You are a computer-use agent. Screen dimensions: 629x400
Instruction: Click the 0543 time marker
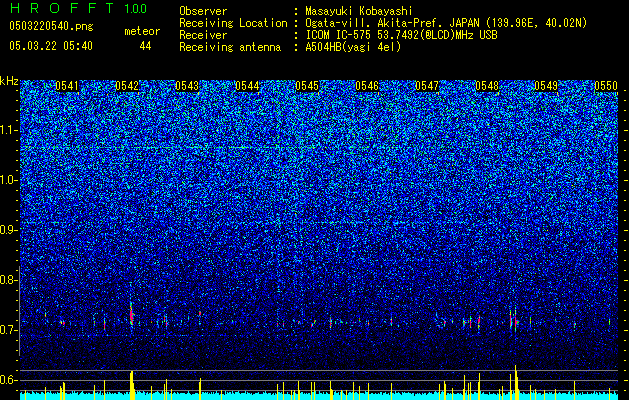(187, 86)
